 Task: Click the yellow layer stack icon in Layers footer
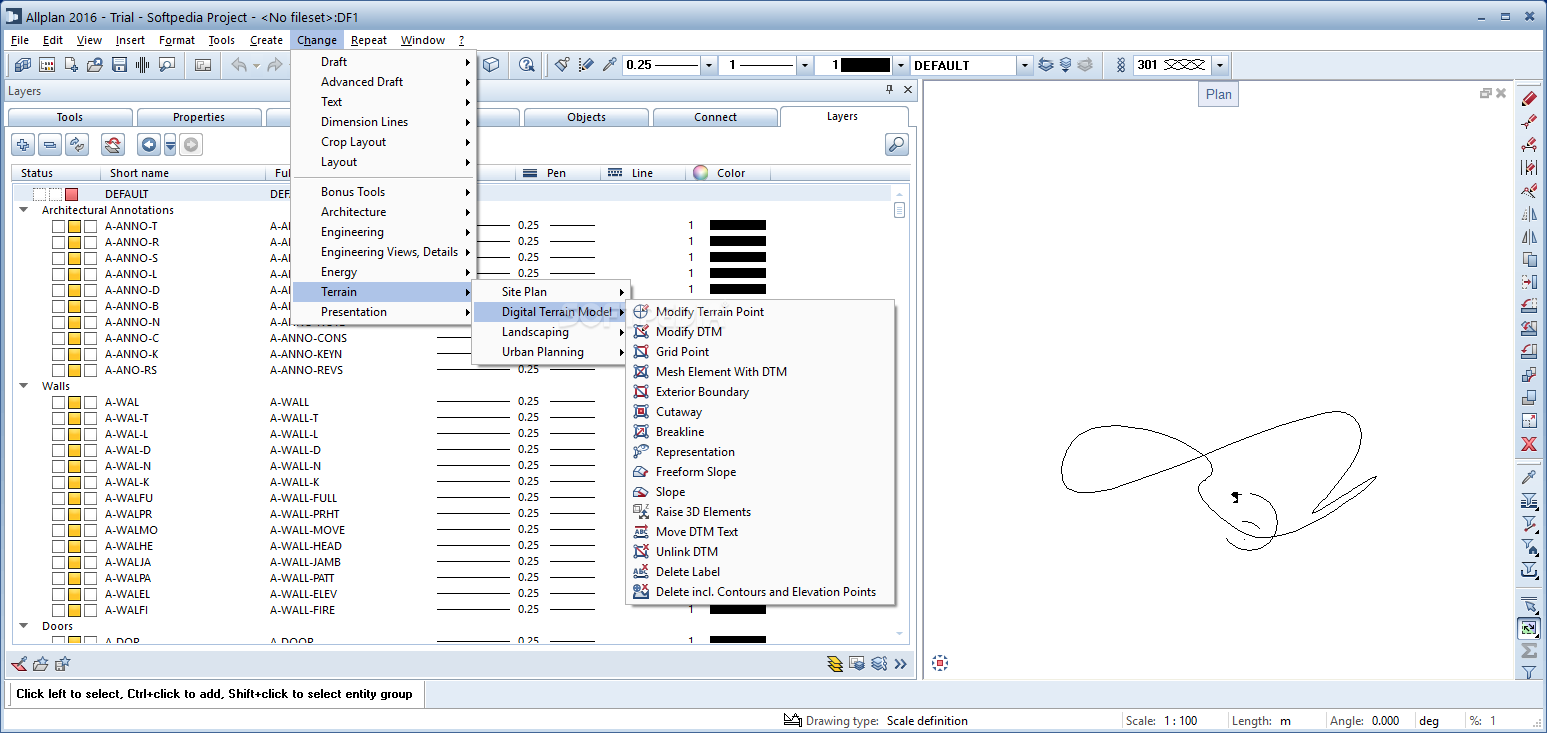pyautogui.click(x=835, y=663)
